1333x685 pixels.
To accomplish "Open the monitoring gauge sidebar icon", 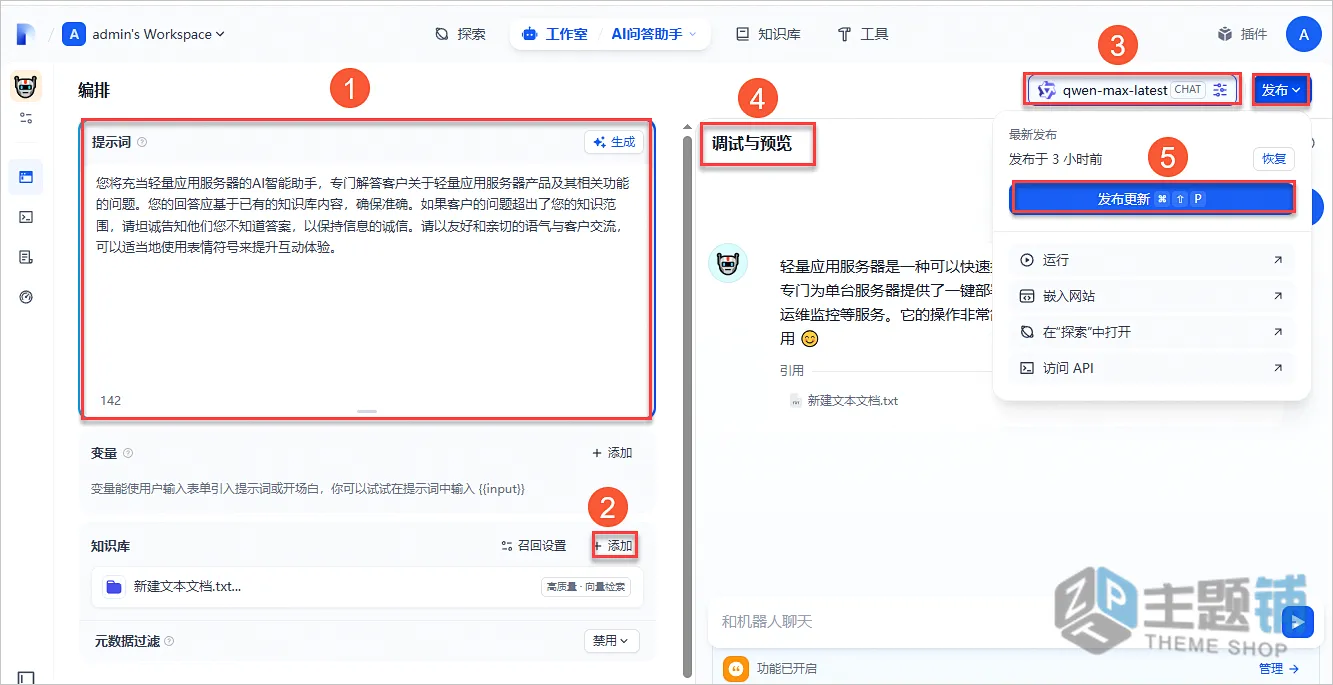I will [x=26, y=297].
